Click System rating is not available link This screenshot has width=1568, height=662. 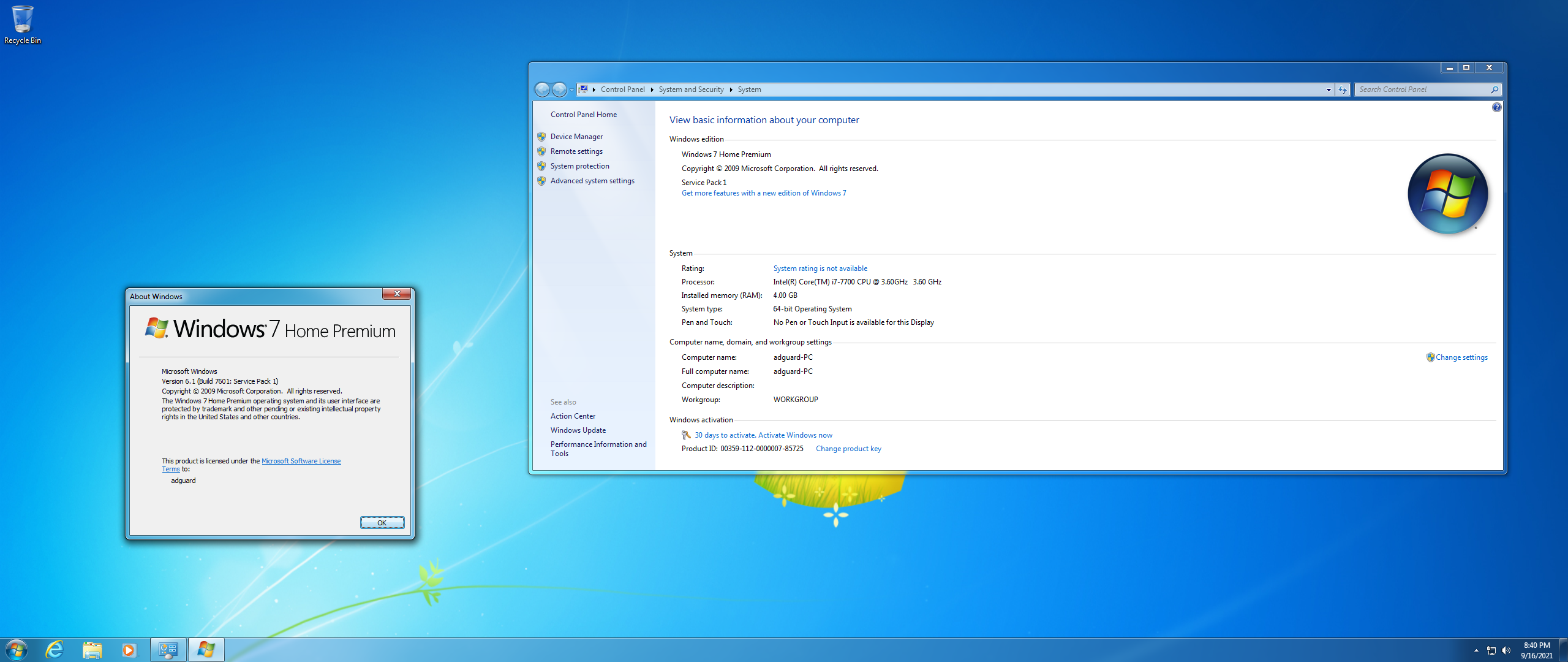coord(820,268)
